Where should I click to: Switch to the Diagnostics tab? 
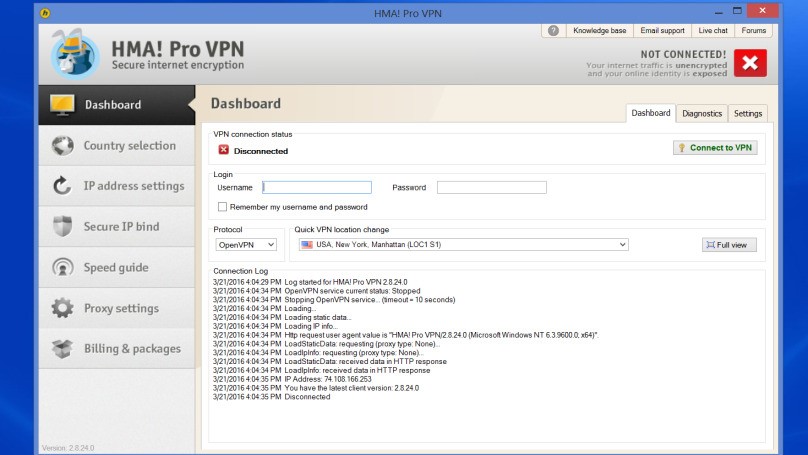(x=702, y=114)
